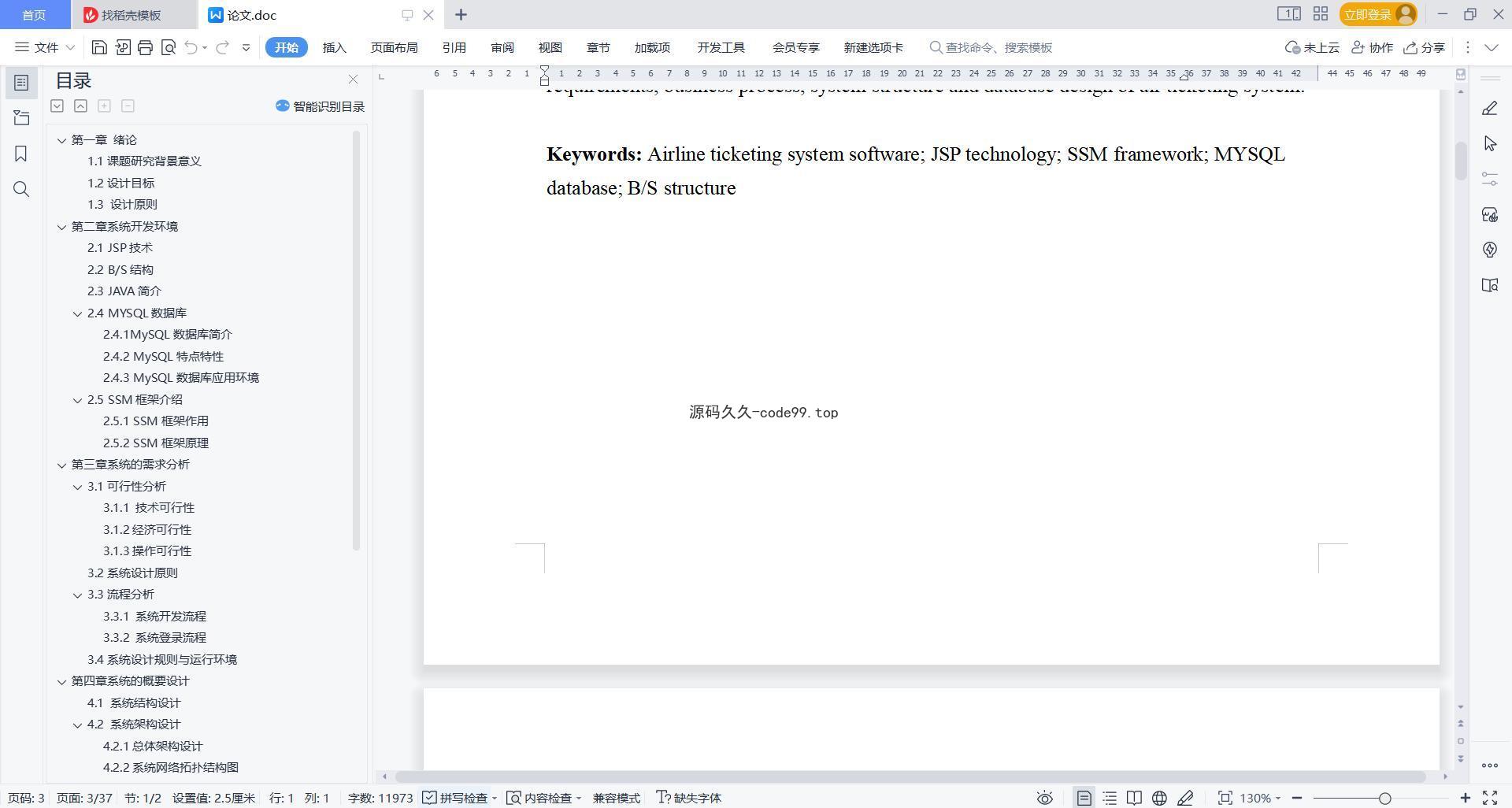Undo last action
Viewport: 1512px width, 808px height.
click(191, 47)
